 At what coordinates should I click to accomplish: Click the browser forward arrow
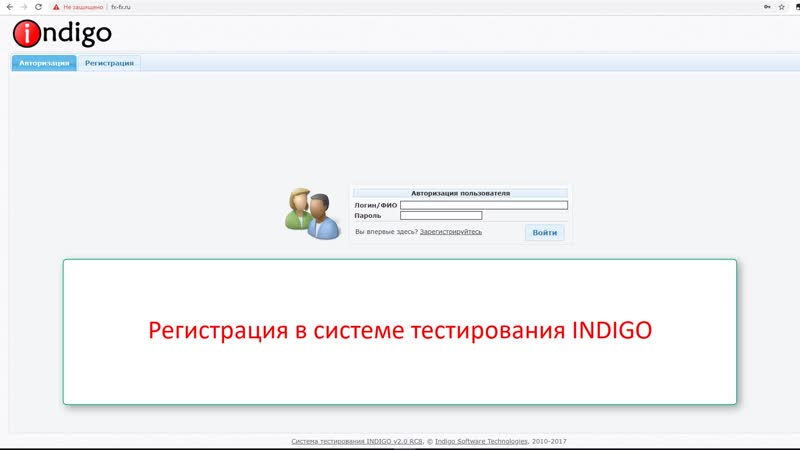tap(23, 7)
